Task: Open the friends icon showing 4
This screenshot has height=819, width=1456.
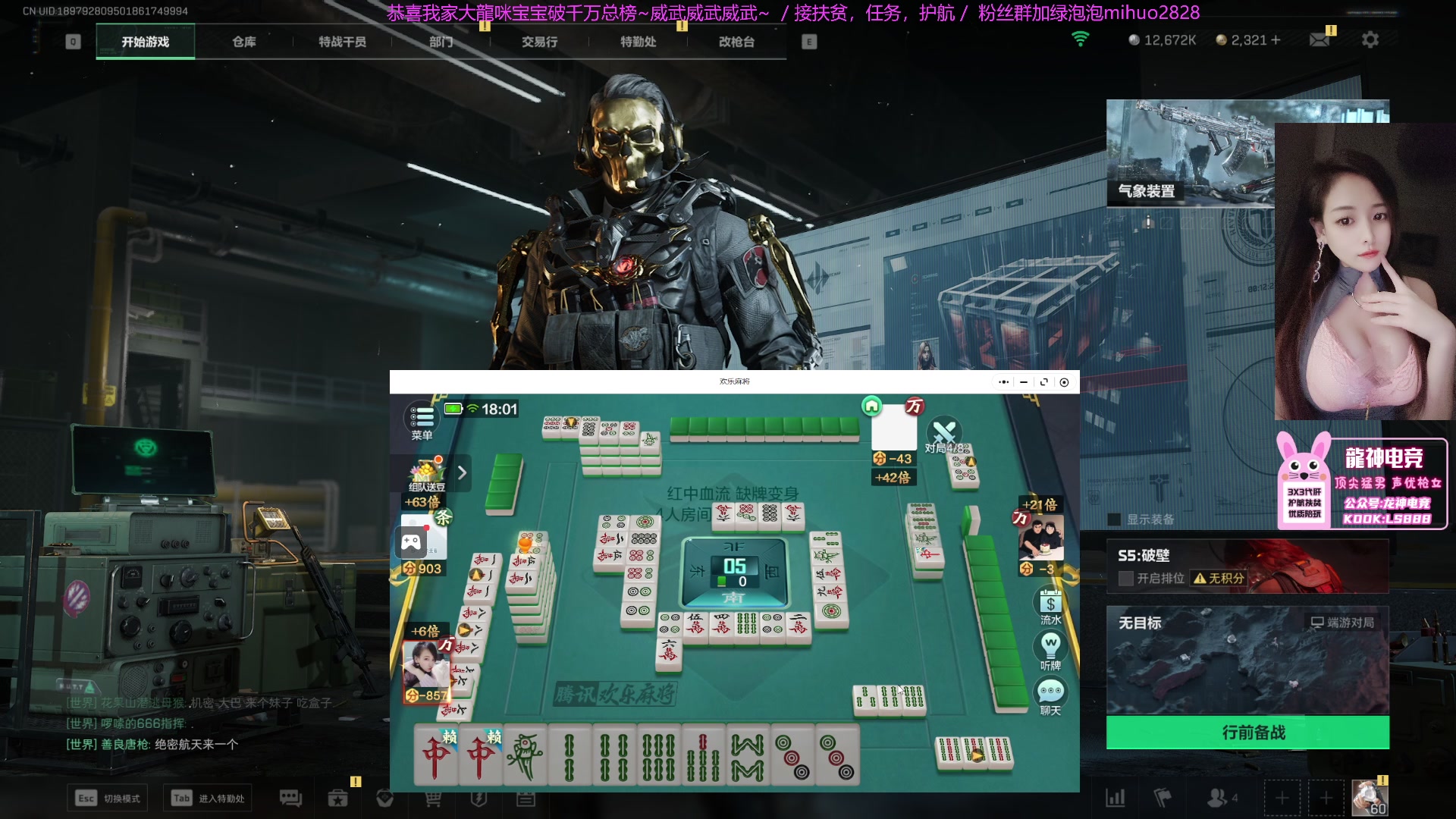Action: 1222,798
